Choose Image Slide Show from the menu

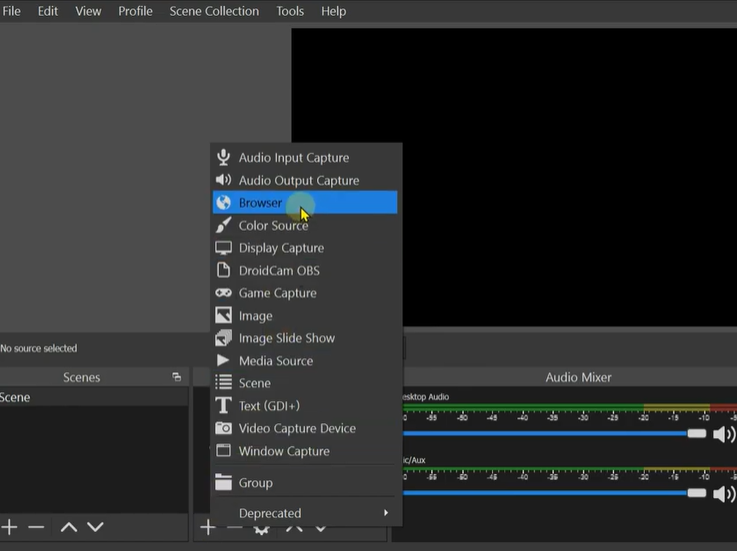pyautogui.click(x=305, y=338)
